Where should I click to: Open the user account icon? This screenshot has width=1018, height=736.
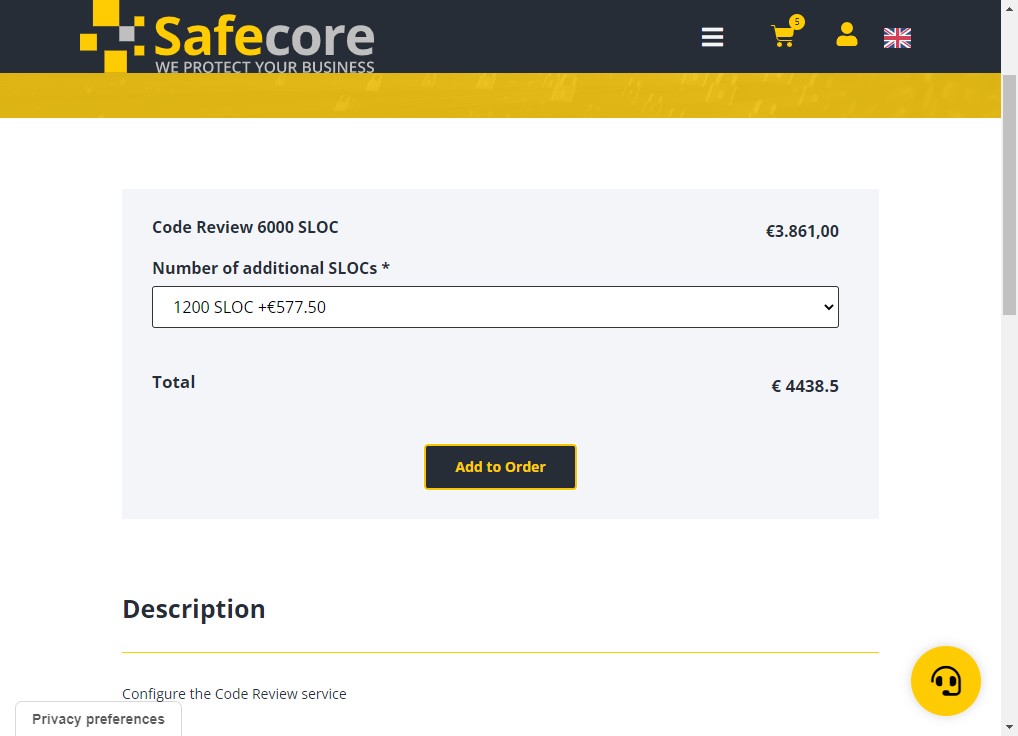point(847,34)
